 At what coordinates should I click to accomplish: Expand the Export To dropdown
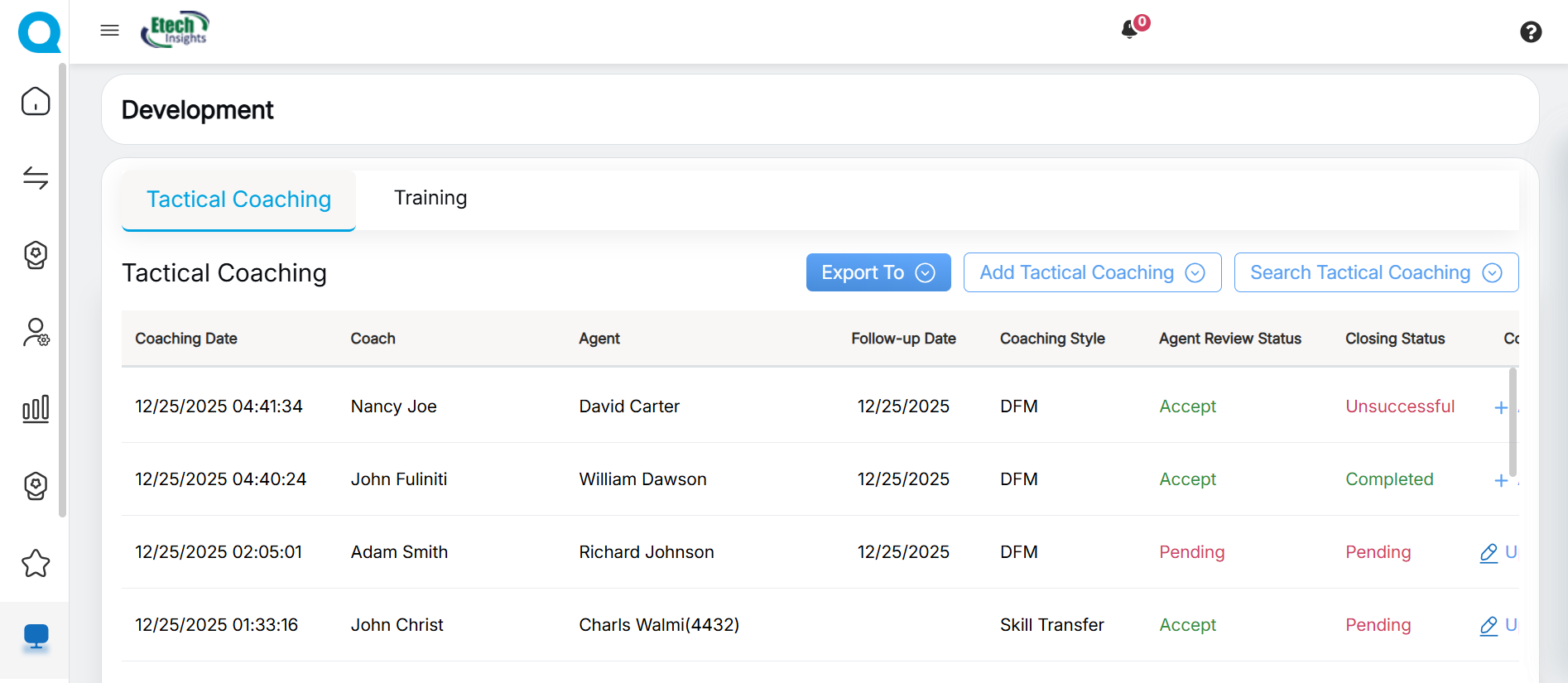(878, 272)
